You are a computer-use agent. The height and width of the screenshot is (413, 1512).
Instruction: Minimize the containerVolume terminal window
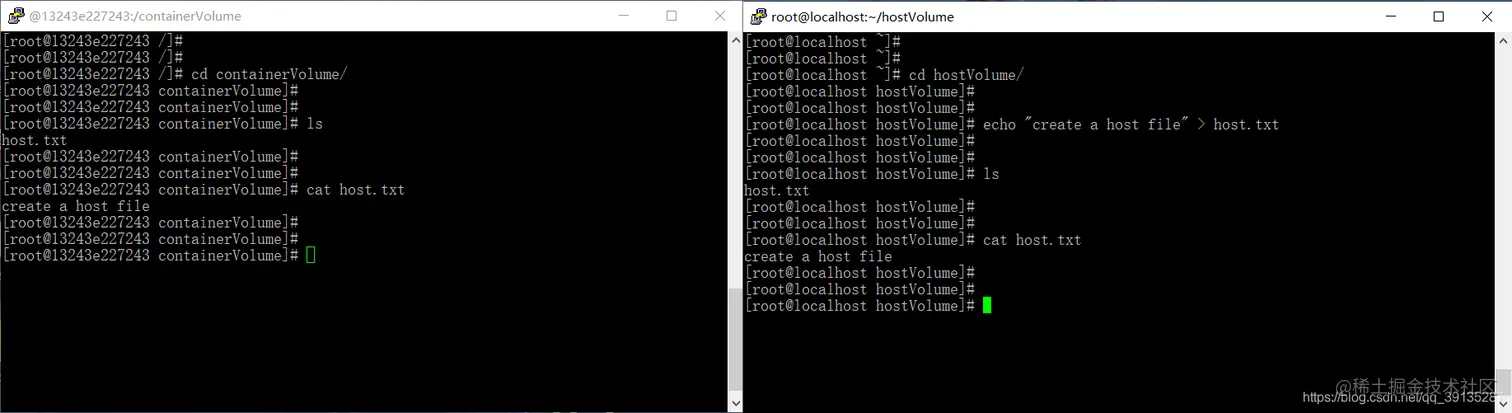623,16
